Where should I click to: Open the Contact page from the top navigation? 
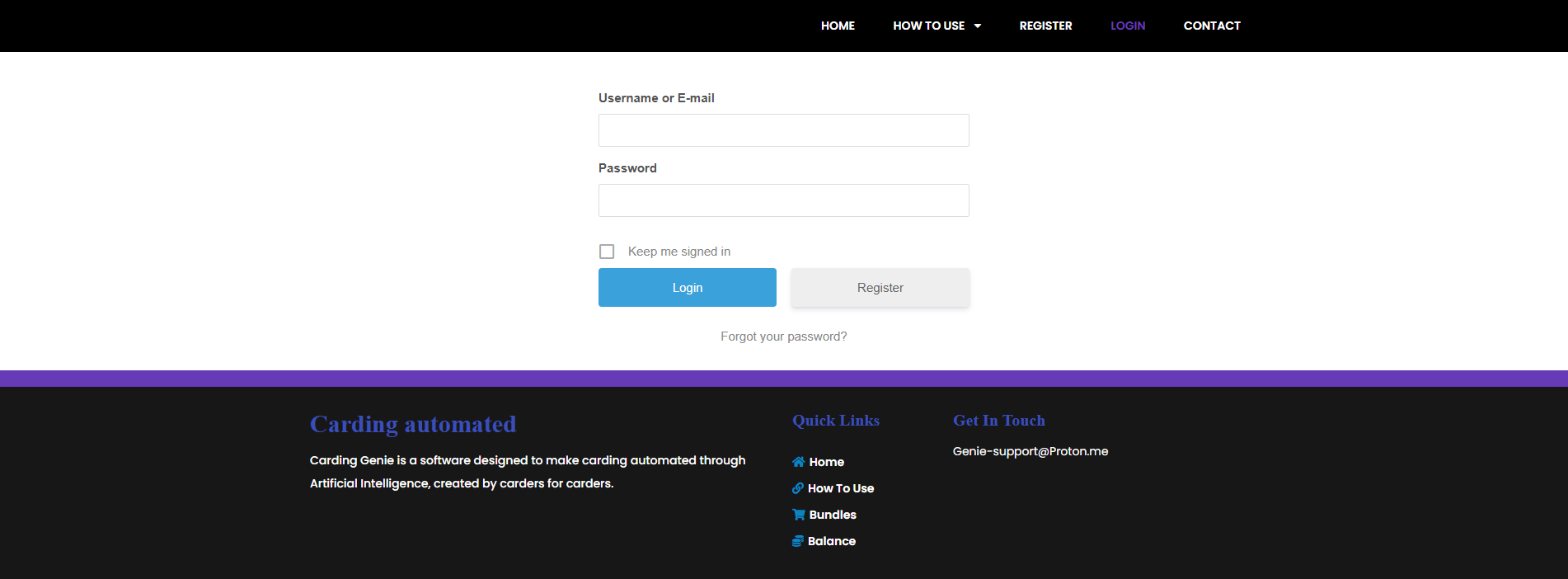[1212, 26]
